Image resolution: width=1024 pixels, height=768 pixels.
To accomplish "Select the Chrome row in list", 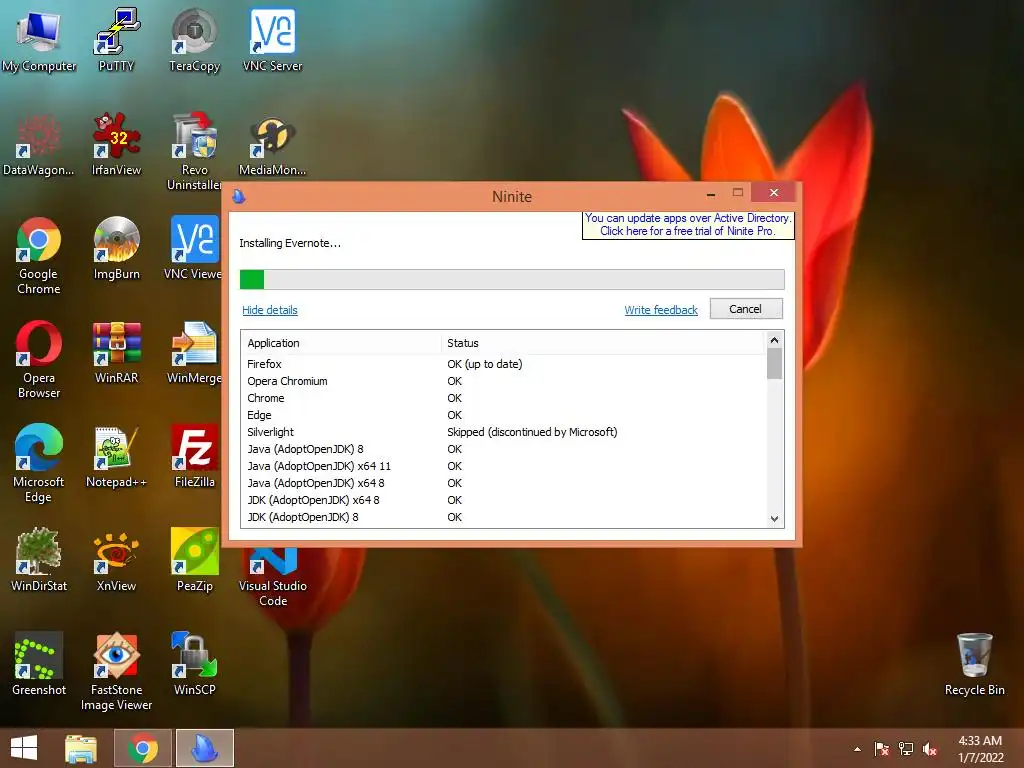I will [x=503, y=398].
